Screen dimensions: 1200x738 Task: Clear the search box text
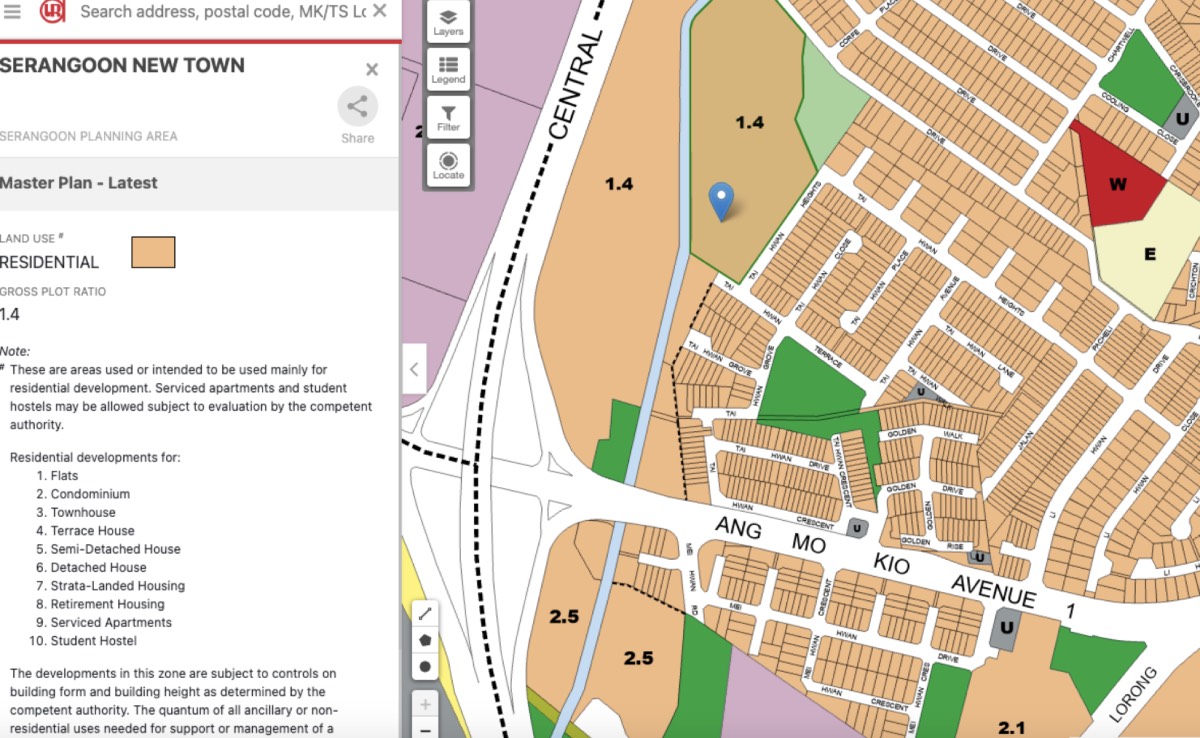pyautogui.click(x=380, y=12)
